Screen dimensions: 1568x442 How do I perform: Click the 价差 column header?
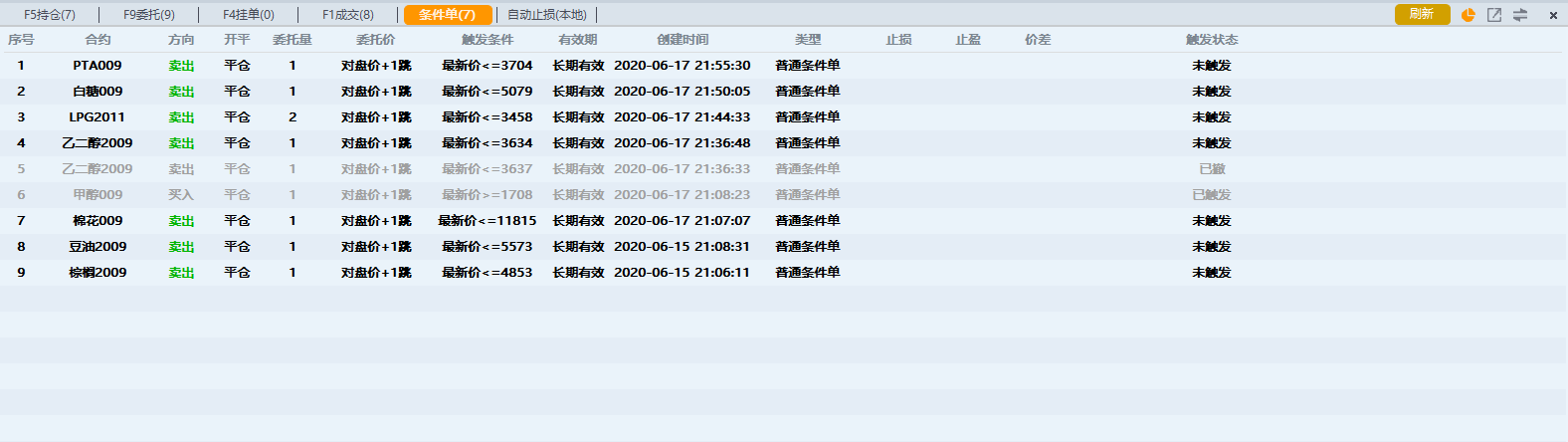(x=1038, y=40)
